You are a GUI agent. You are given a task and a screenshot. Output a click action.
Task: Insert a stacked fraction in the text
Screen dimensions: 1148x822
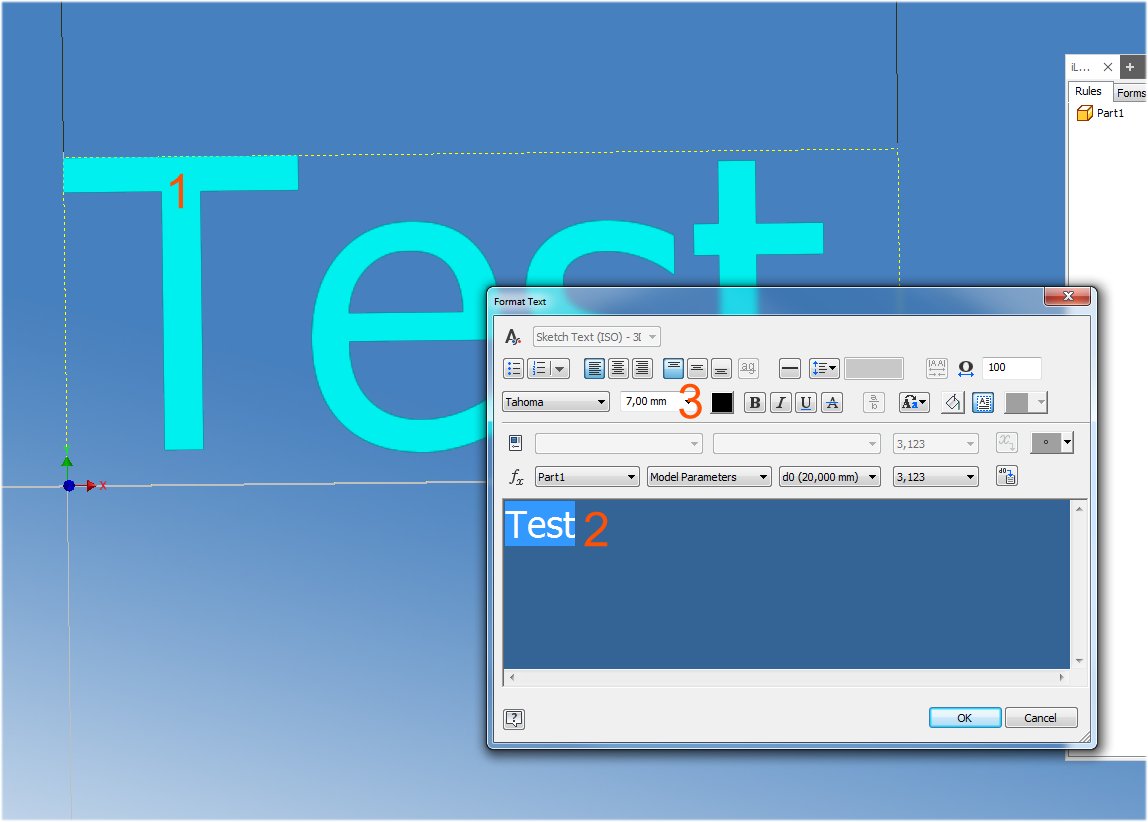(872, 402)
